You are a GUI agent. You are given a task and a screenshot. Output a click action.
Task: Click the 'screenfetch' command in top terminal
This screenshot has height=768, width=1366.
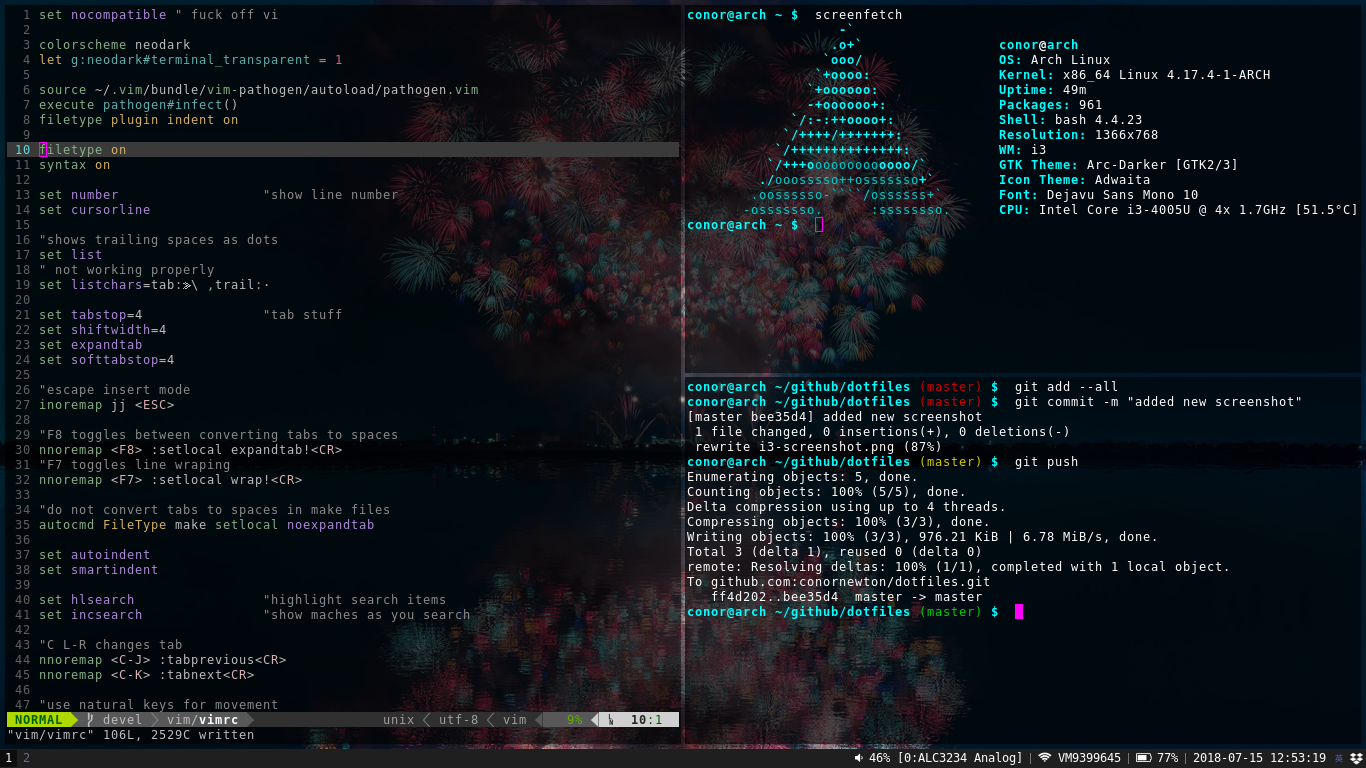859,15
